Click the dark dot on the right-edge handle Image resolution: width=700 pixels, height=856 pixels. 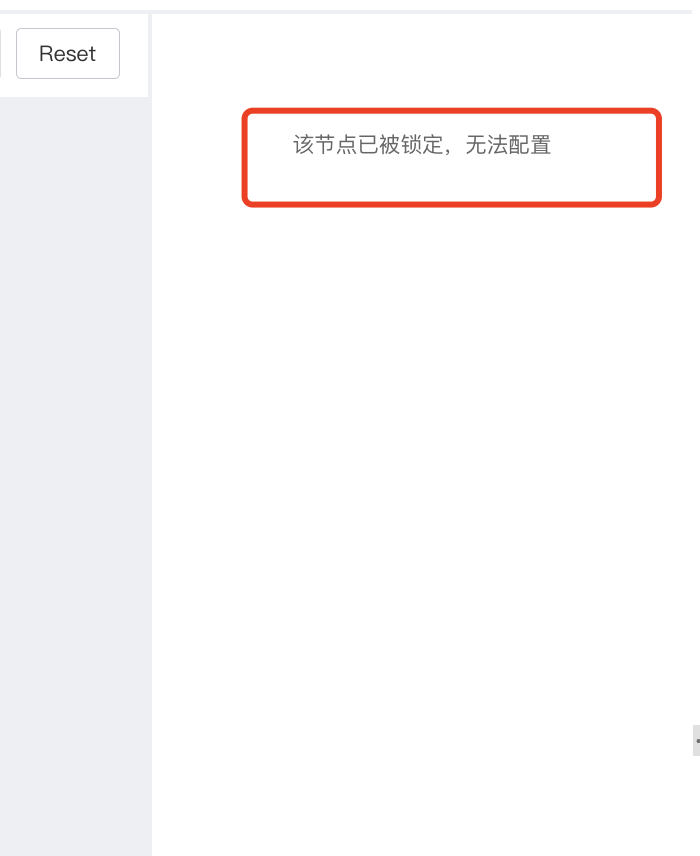698,741
